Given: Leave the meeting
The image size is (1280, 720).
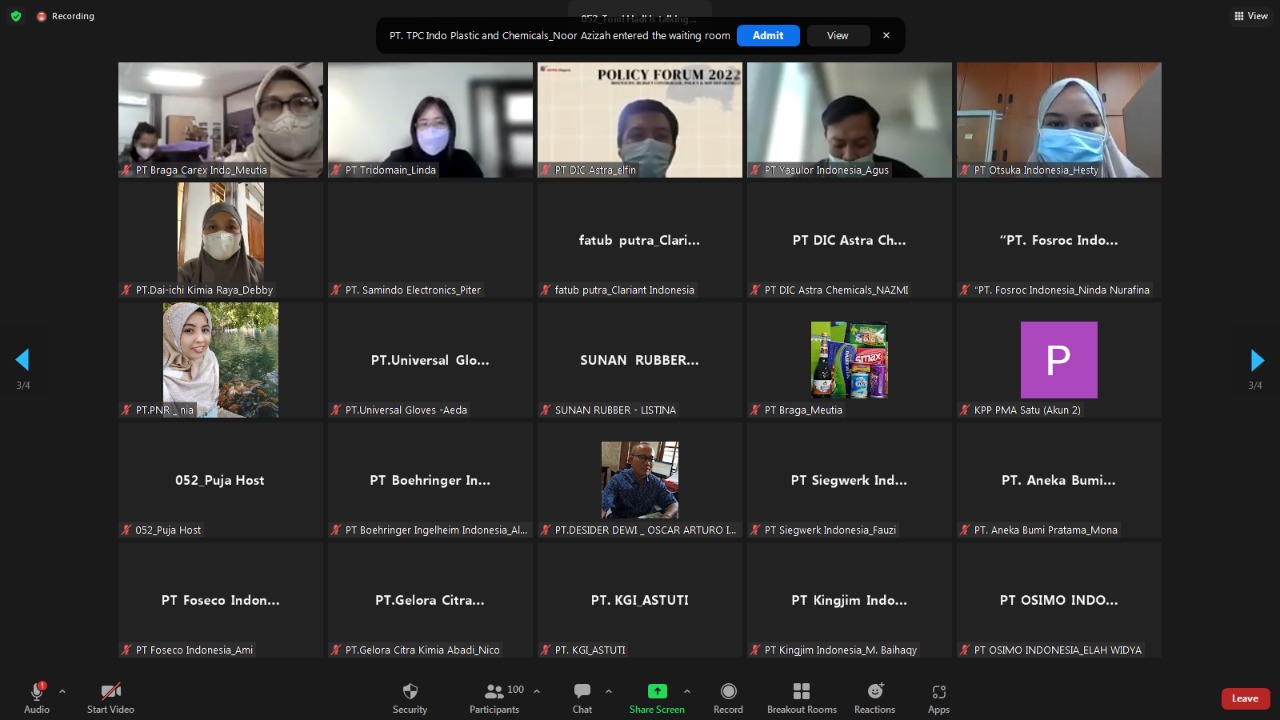Looking at the screenshot, I should (1245, 698).
